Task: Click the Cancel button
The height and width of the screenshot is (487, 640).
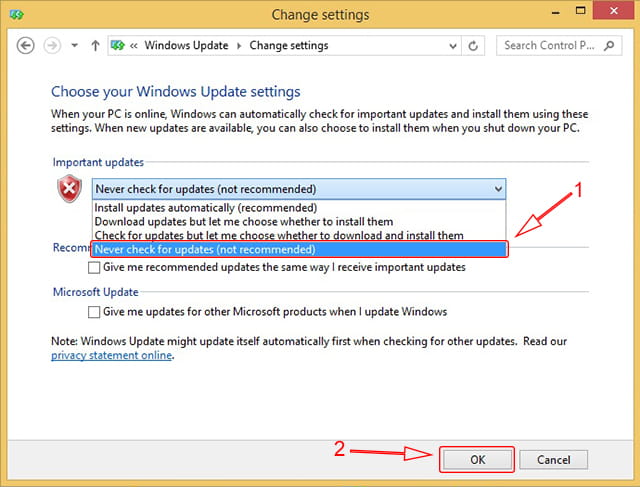Action: (x=553, y=460)
